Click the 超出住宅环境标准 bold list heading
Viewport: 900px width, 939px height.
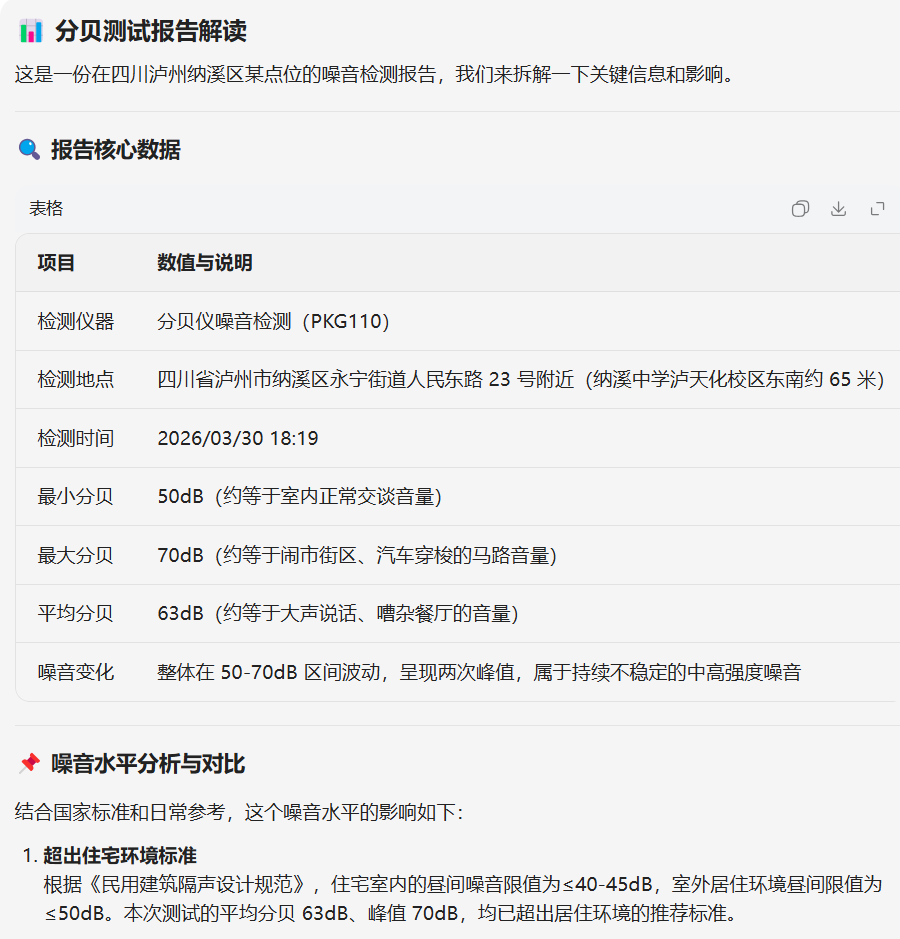coord(120,855)
